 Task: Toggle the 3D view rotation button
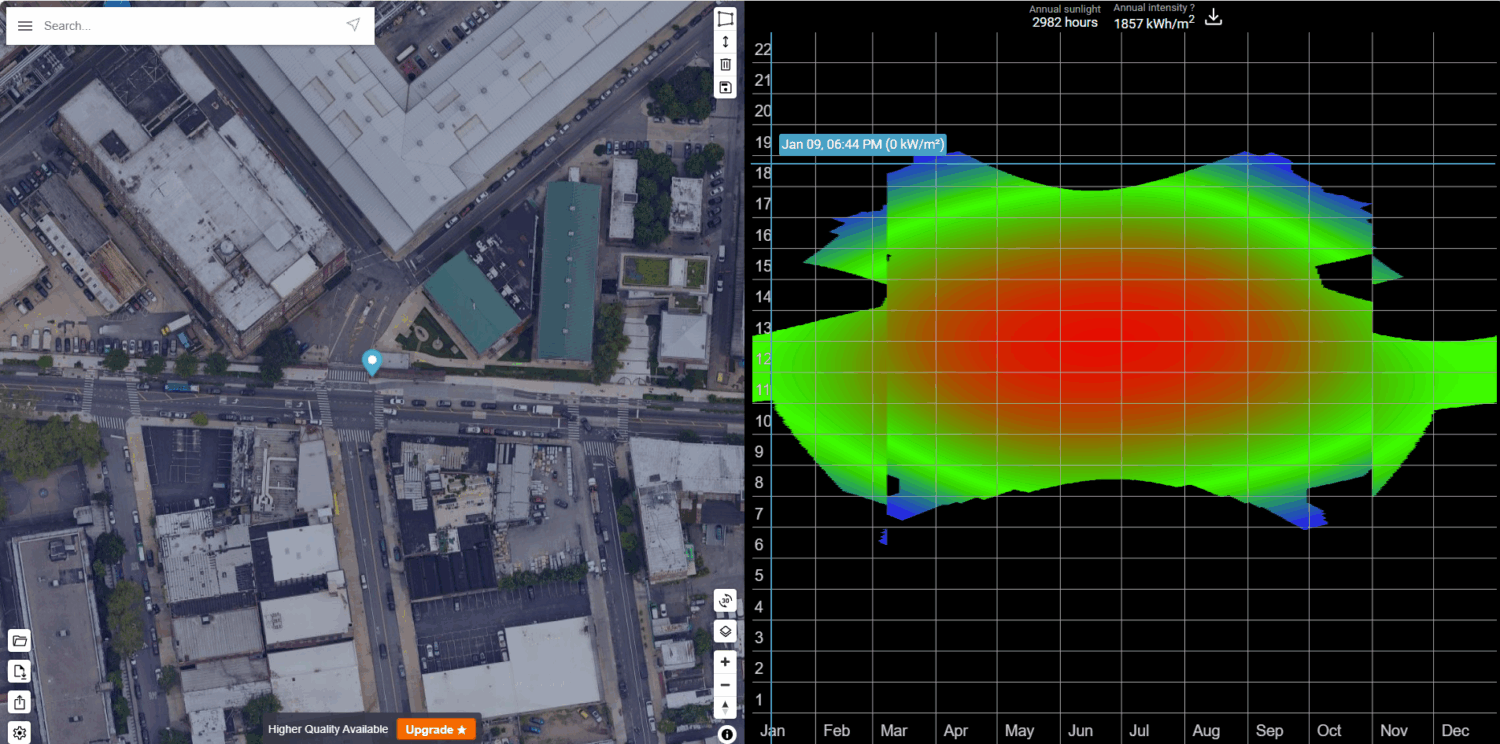click(x=726, y=601)
